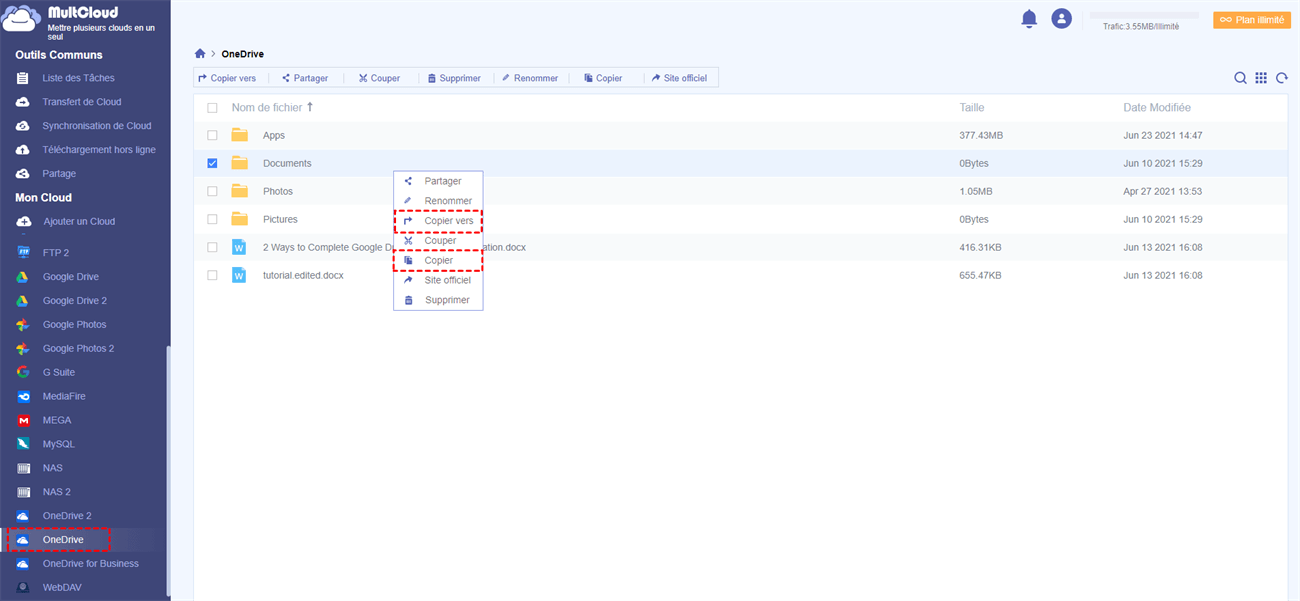The image size is (1300, 601).
Task: Check the tutorial.edited.docx checkbox
Action: point(212,275)
